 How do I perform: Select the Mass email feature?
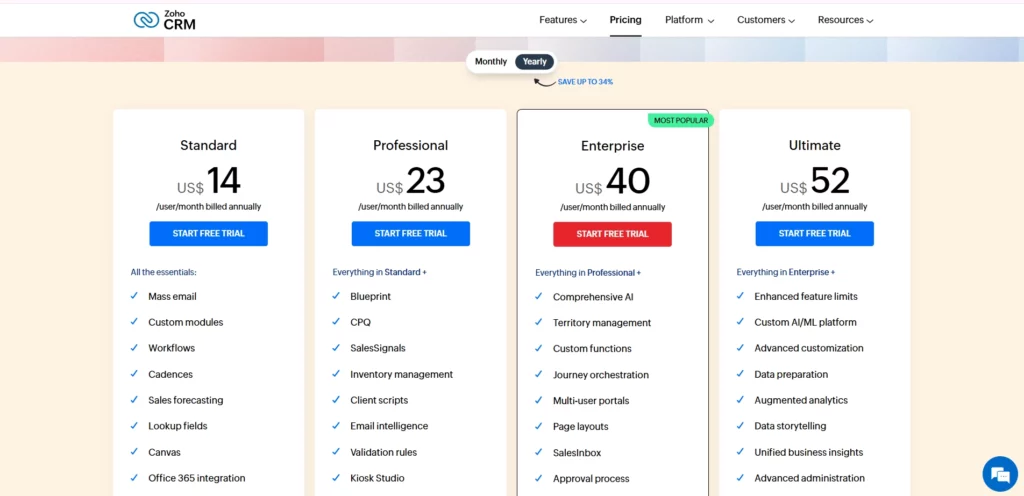click(x=172, y=296)
